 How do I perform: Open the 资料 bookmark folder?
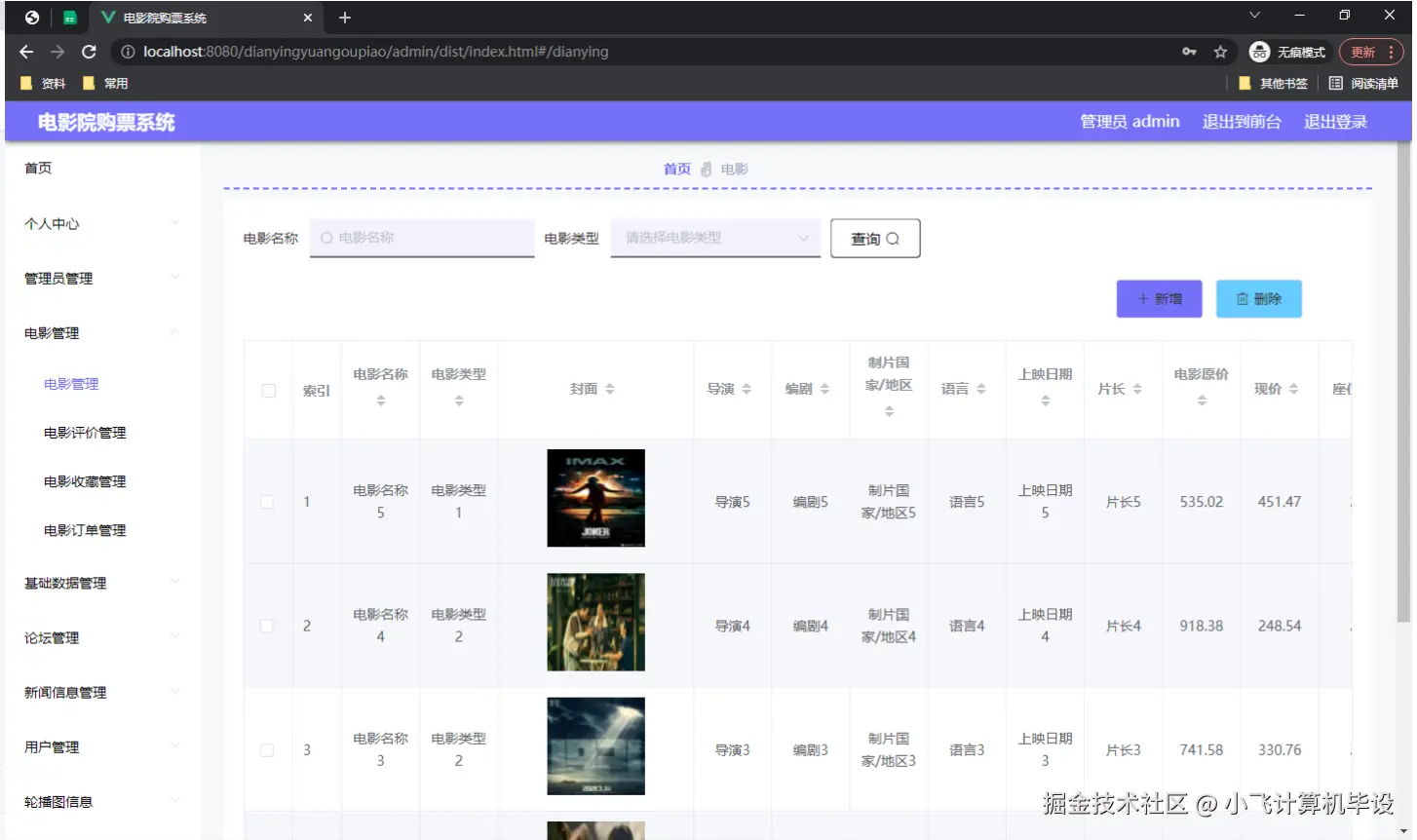click(43, 83)
